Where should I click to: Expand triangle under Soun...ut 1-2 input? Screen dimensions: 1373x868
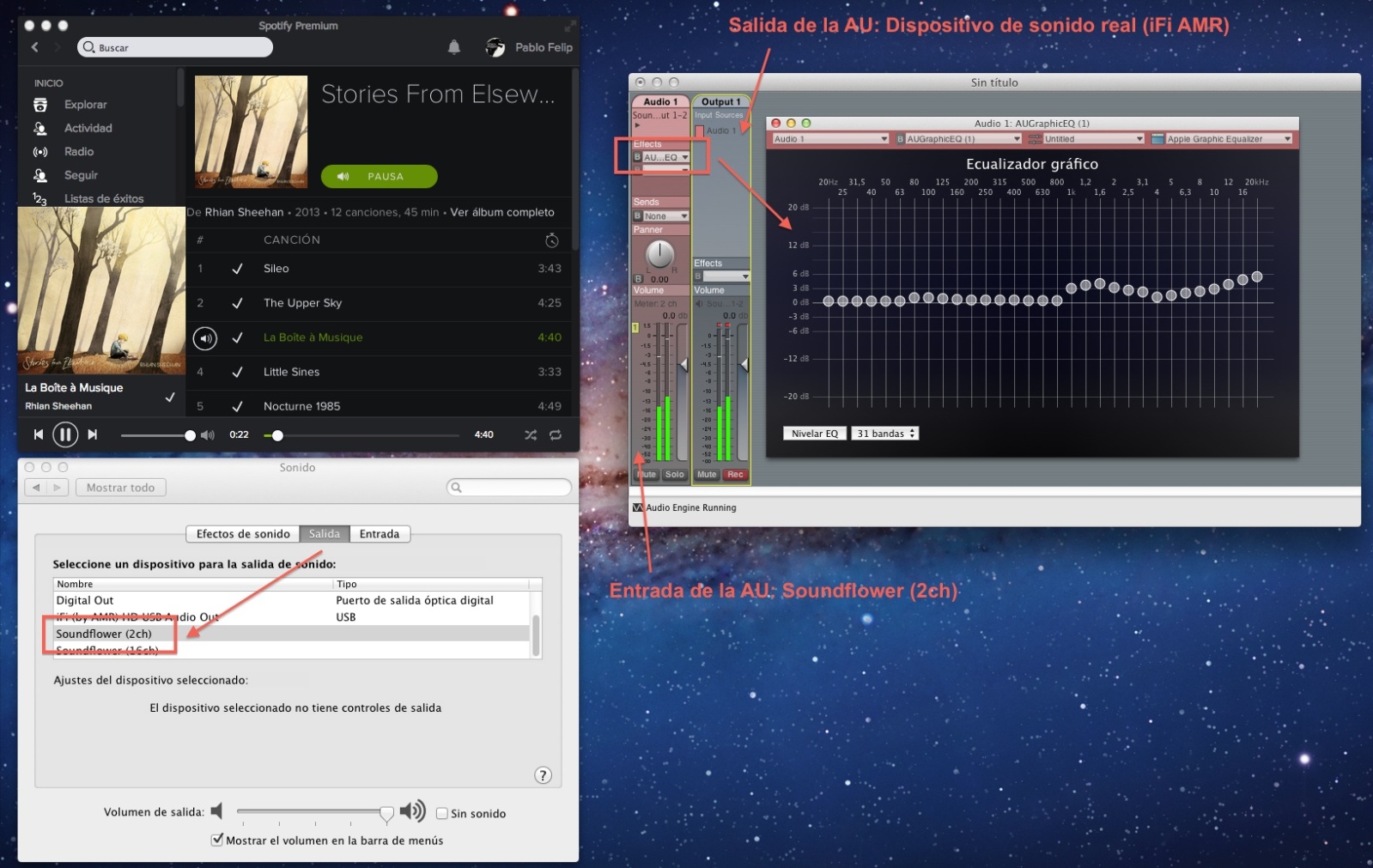(637, 125)
